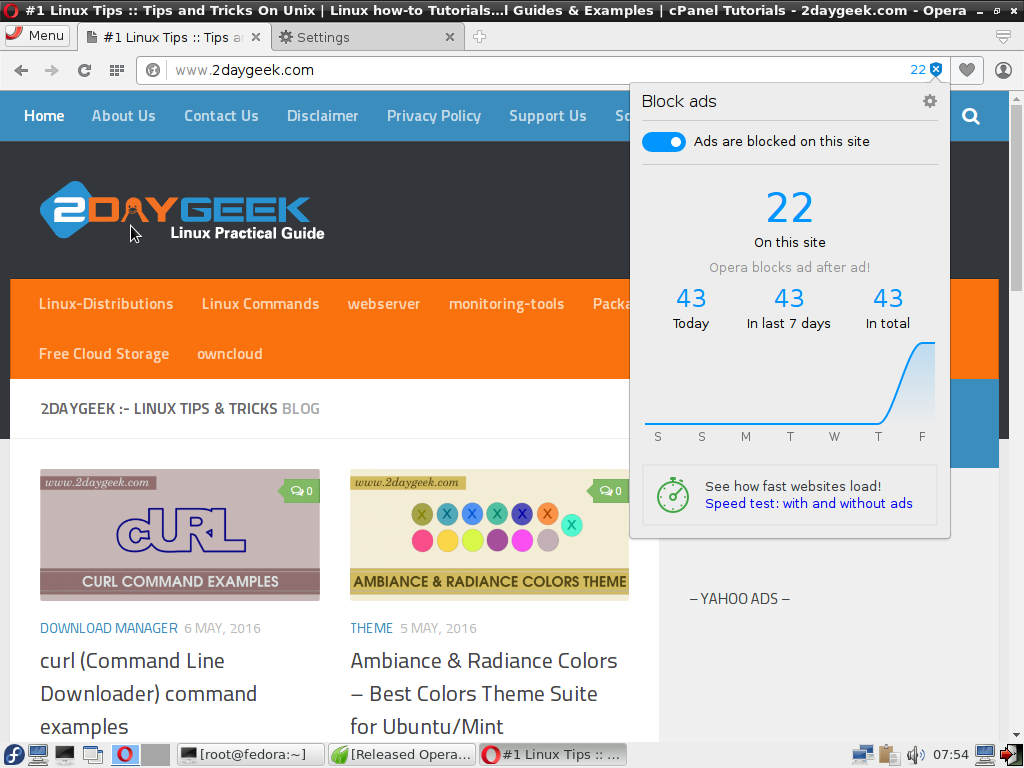
Task: Open the Home nav link
Action: click(x=44, y=116)
